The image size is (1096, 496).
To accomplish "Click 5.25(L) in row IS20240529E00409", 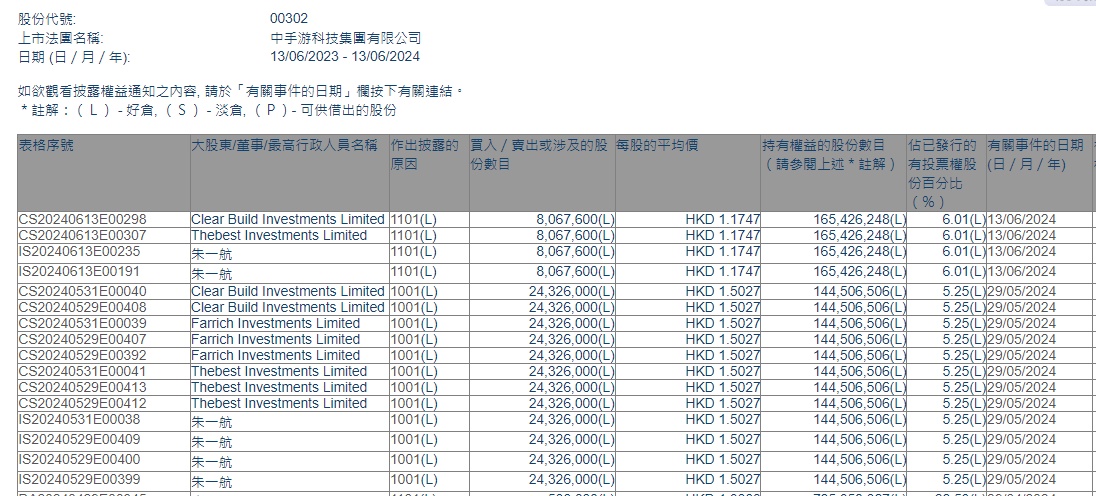I will coord(964,440).
